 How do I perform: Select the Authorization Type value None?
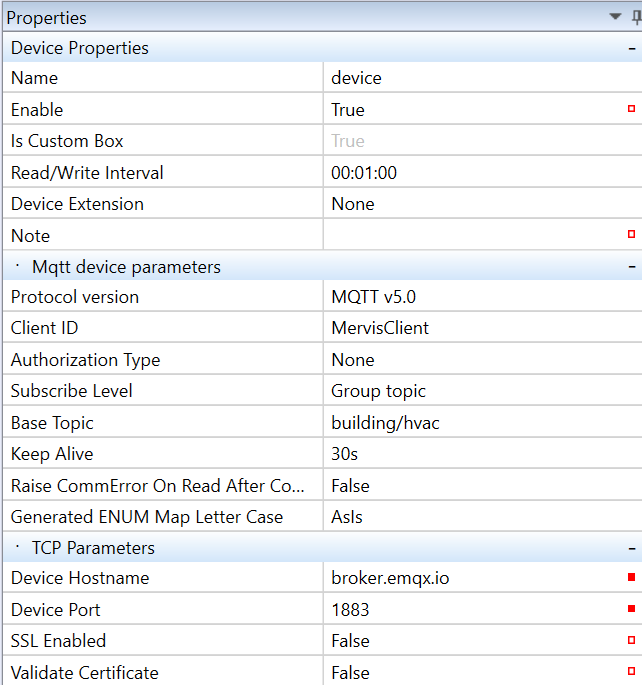353,360
